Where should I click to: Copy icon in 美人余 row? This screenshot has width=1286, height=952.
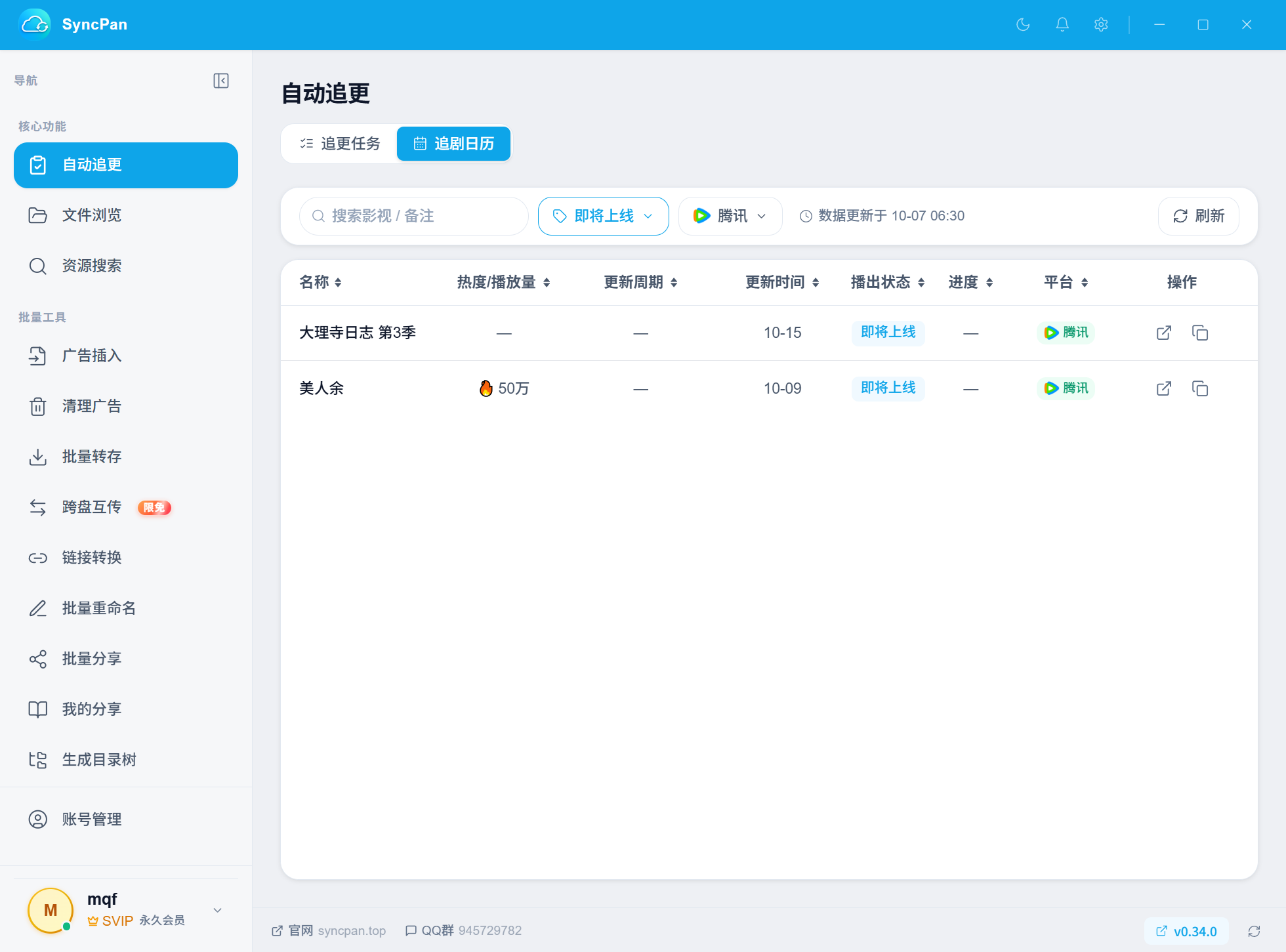(1200, 388)
